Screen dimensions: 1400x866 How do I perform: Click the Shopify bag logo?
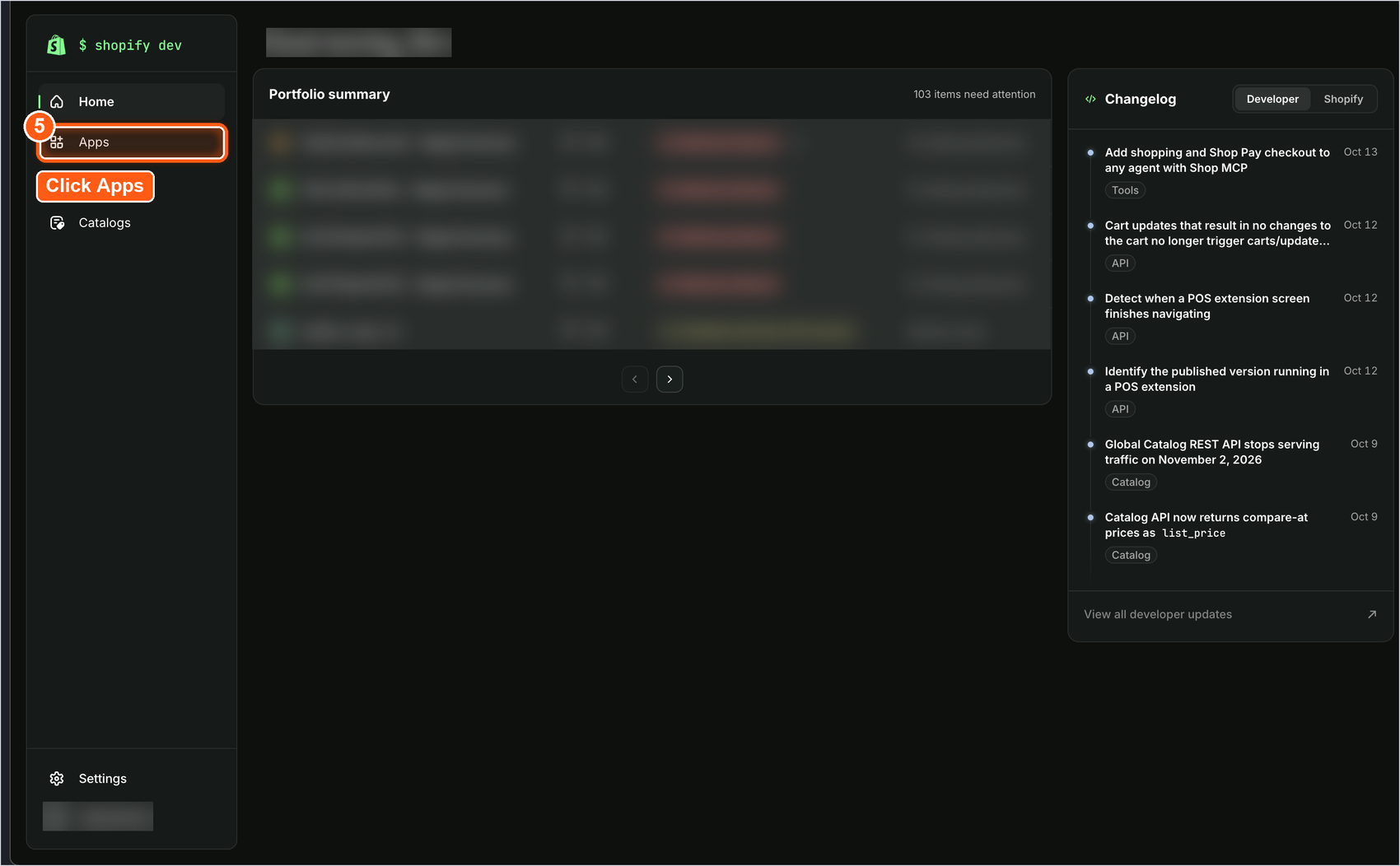coord(56,45)
